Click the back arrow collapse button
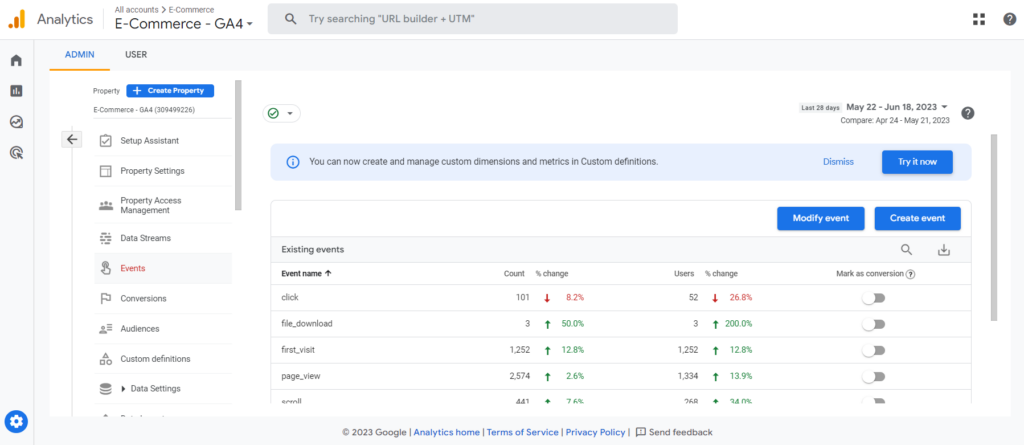1024x445 pixels. tap(72, 140)
